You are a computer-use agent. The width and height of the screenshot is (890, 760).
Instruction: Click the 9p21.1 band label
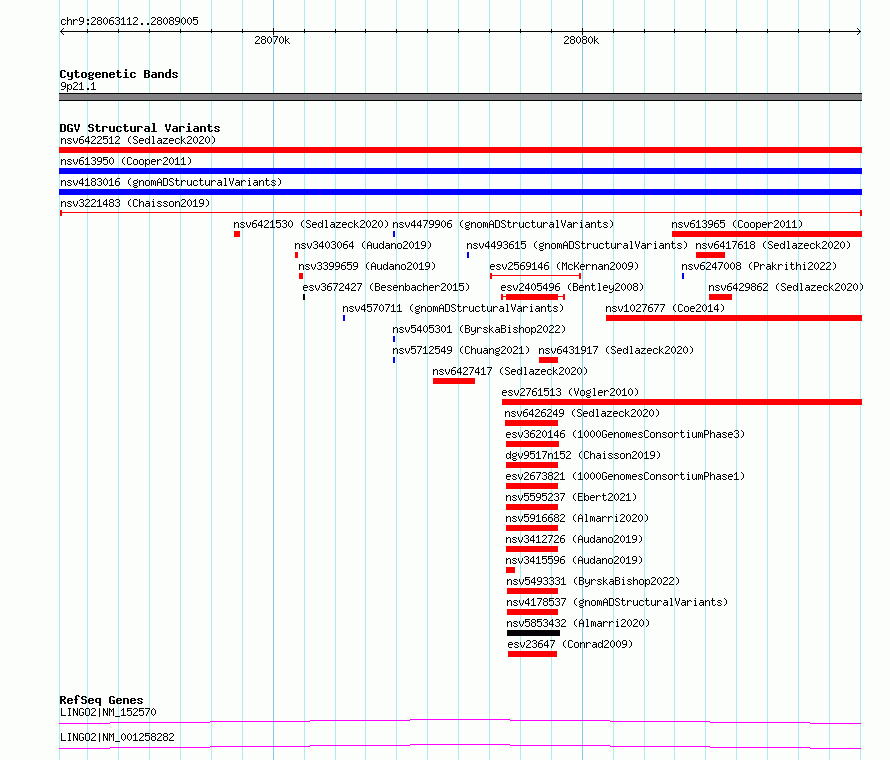(x=78, y=86)
